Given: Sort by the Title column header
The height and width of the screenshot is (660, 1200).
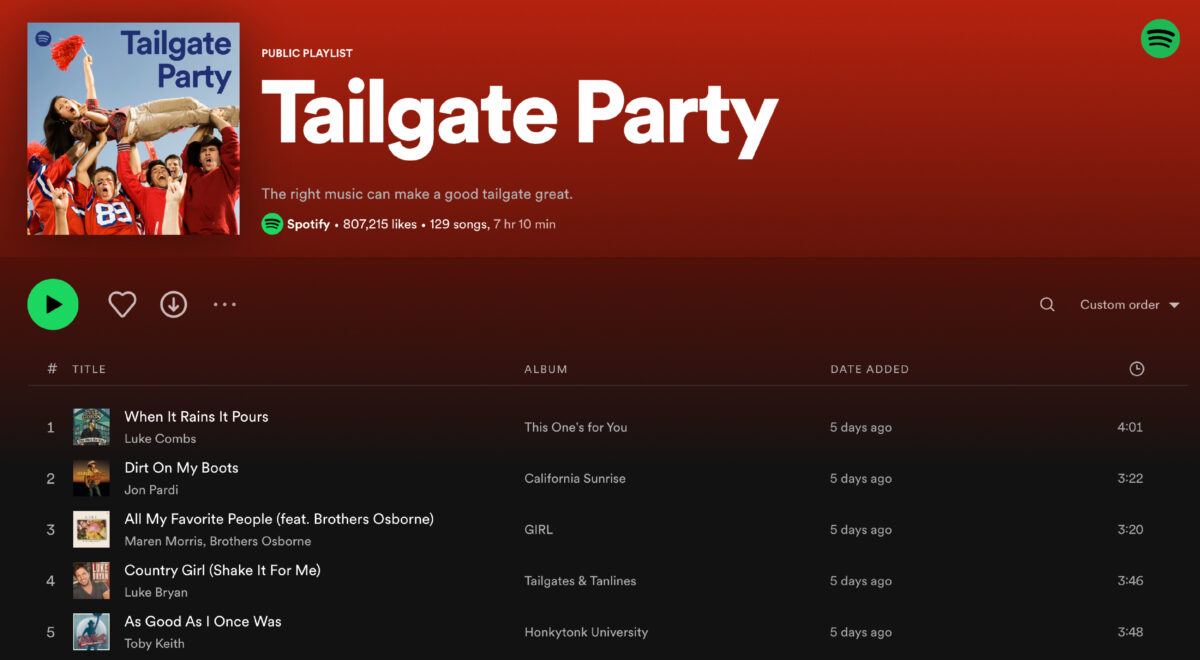Looking at the screenshot, I should coord(89,369).
